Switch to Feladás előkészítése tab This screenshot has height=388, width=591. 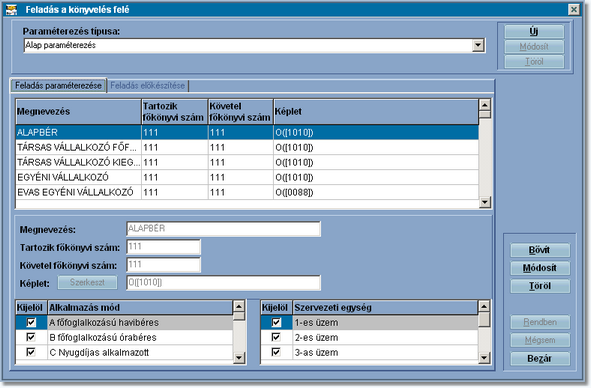[148, 86]
